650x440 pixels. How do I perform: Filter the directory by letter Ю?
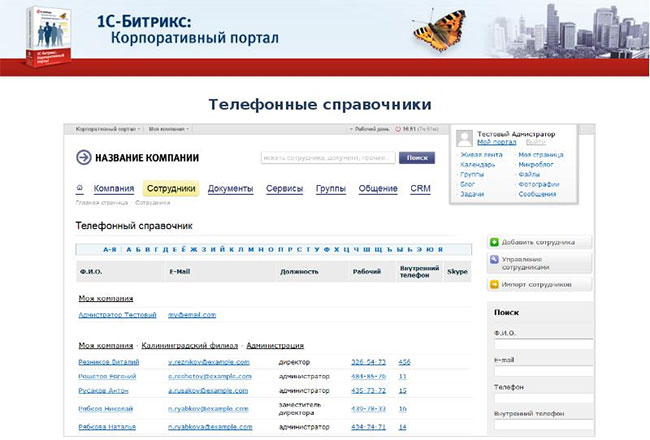click(x=430, y=249)
